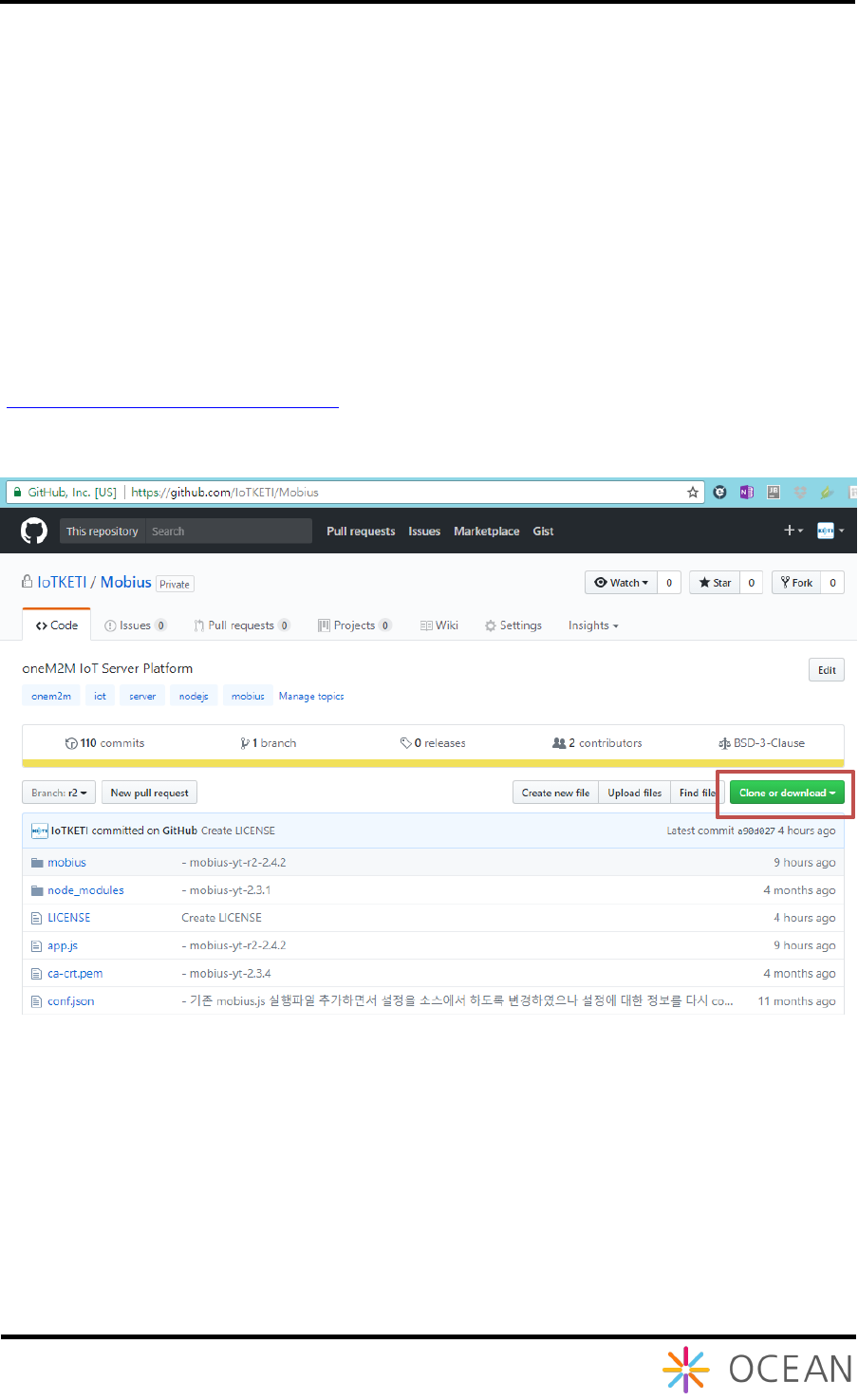The image size is (858, 1400).
Task: Click Manage topics link
Action: point(311,696)
